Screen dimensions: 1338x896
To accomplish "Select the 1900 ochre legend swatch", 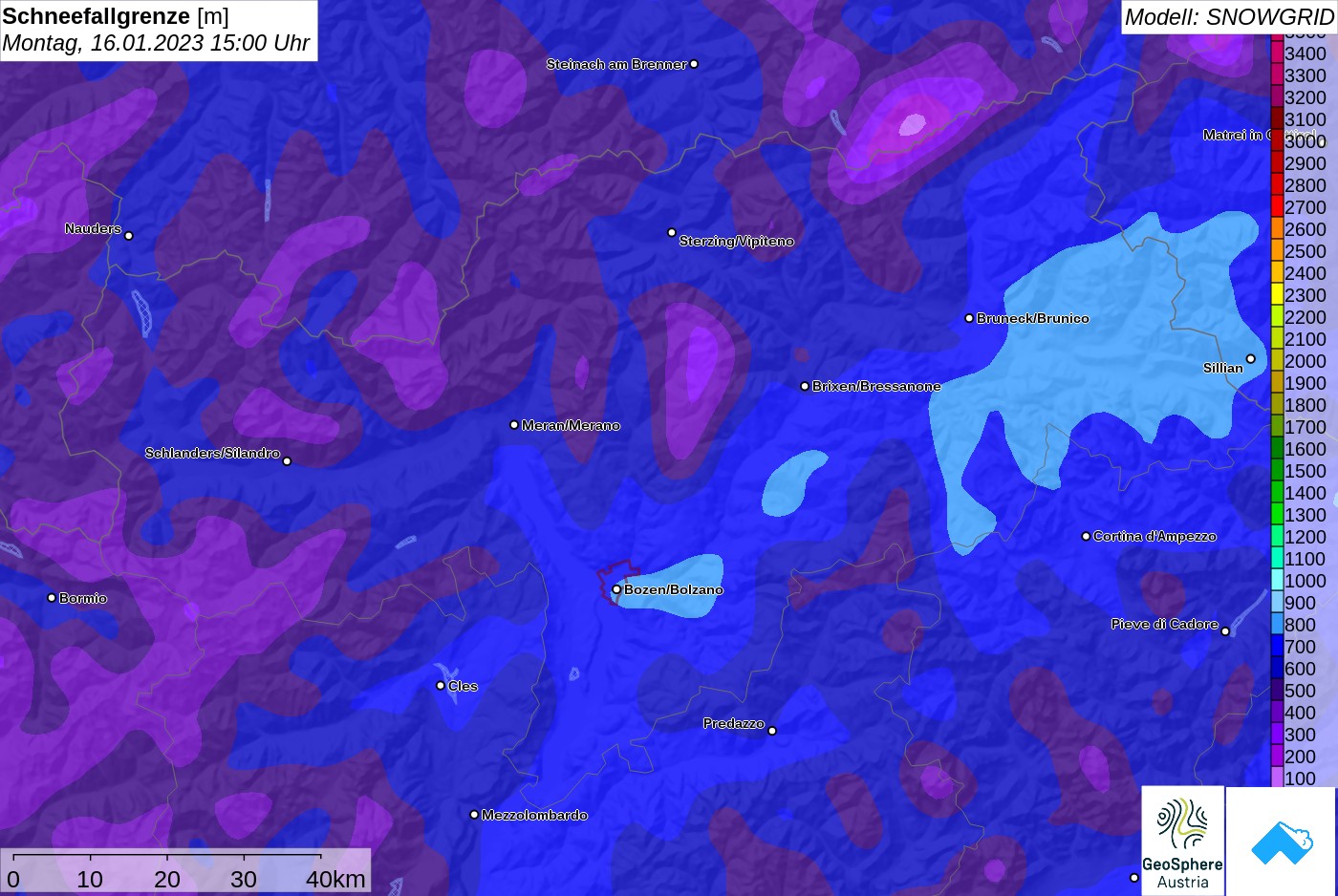I will 1277,383.
